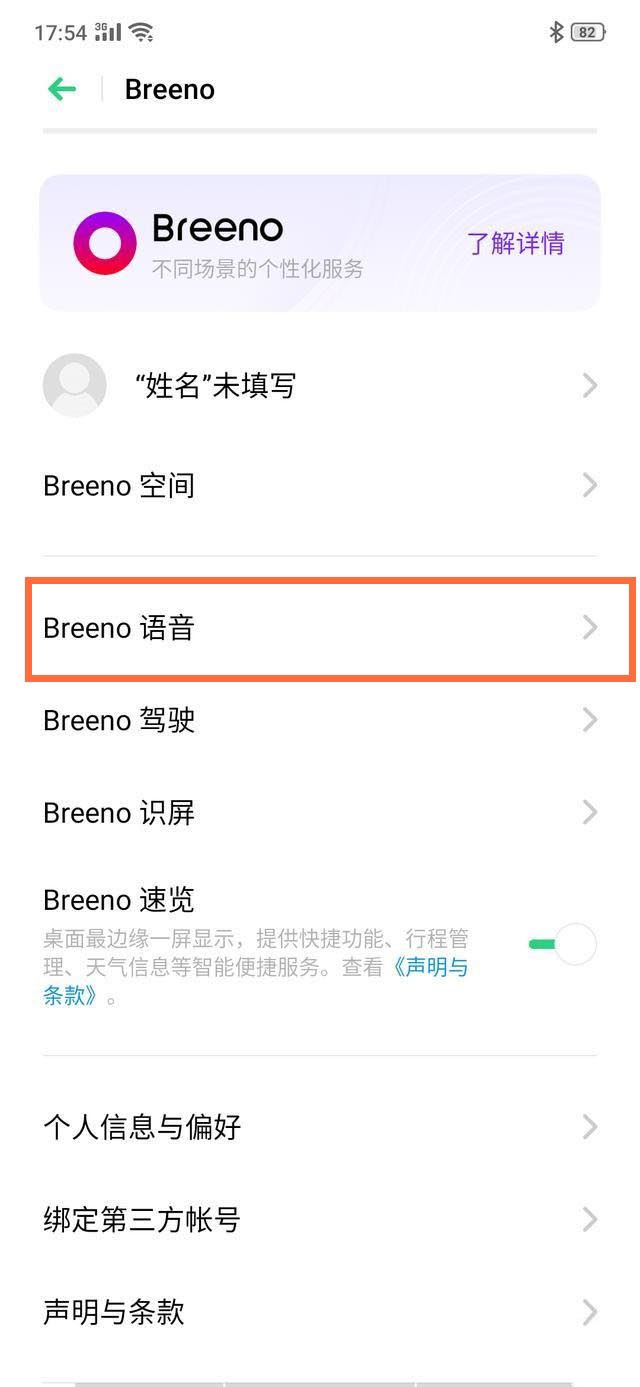Tap the Bluetooth status icon
This screenshot has width=640, height=1387.
pos(557,32)
